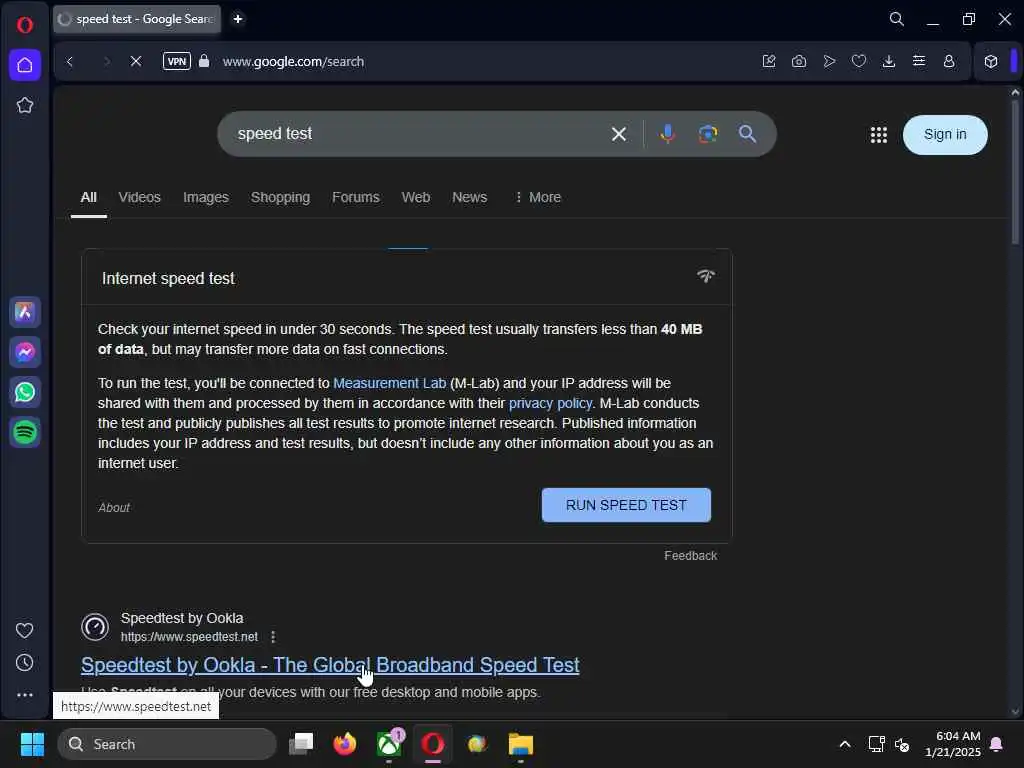Open Task View on the taskbar
Screen dimensions: 1024x768
click(301, 744)
